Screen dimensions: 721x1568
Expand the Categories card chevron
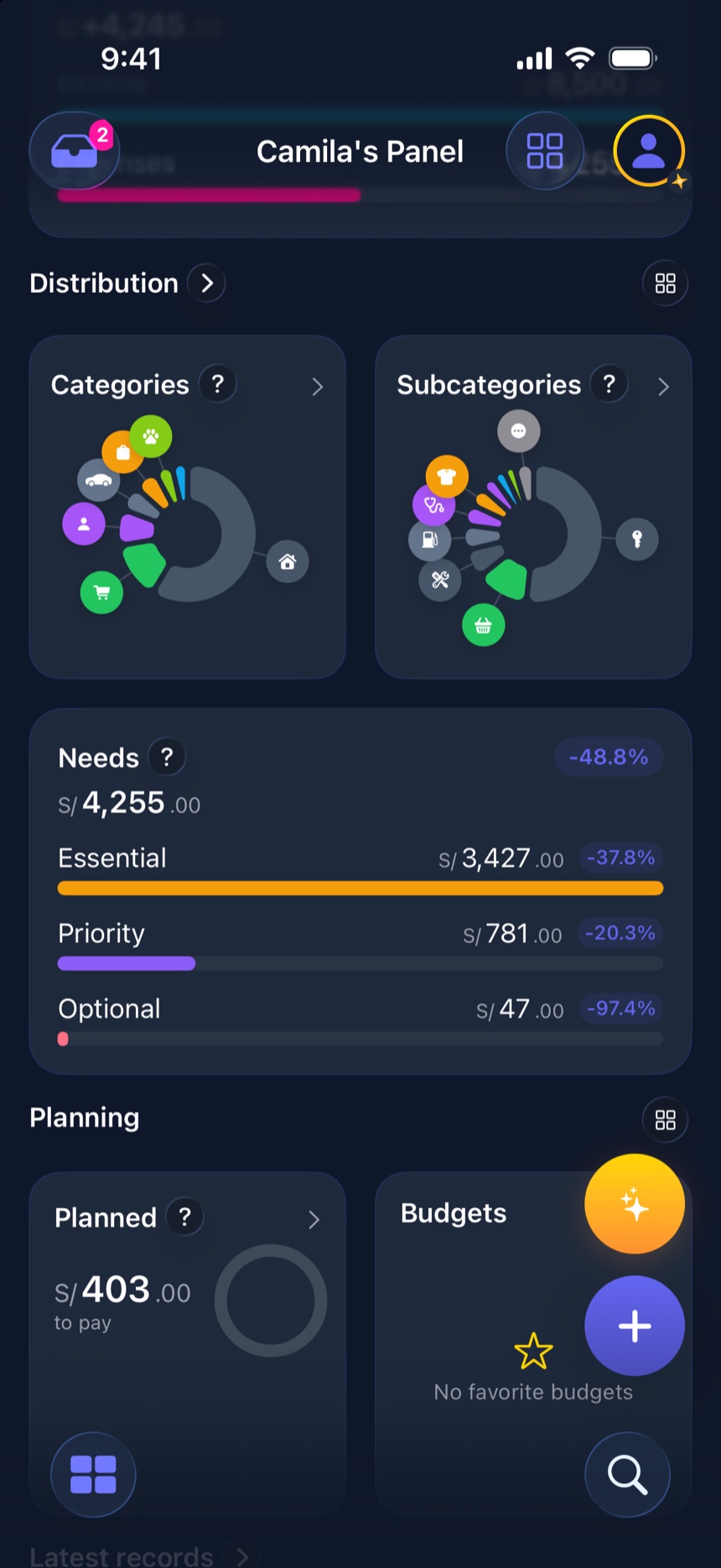click(317, 386)
